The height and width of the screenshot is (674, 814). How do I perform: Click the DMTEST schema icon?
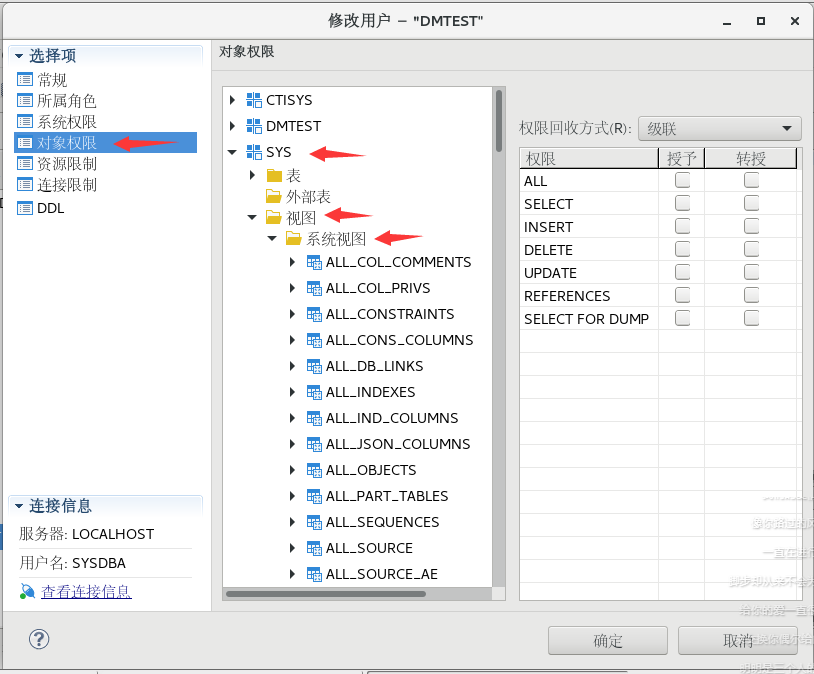click(x=254, y=126)
